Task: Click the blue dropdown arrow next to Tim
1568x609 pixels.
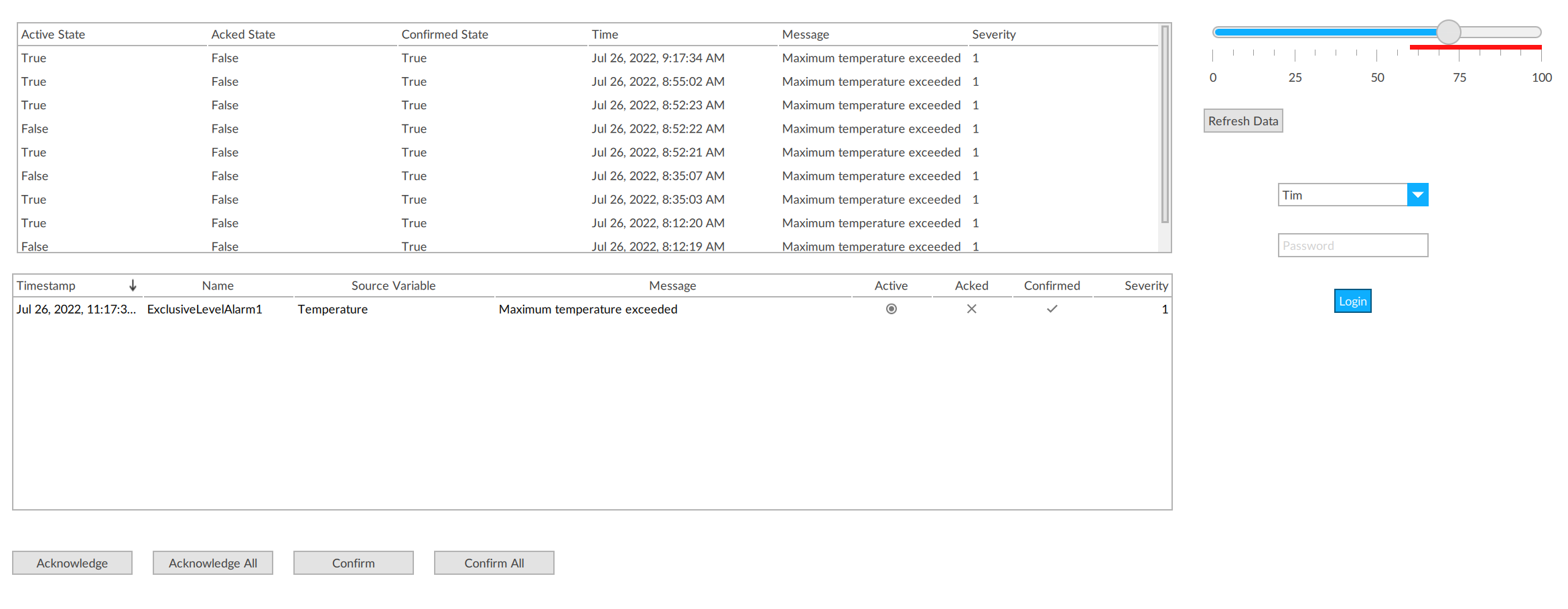Action: click(x=1417, y=195)
